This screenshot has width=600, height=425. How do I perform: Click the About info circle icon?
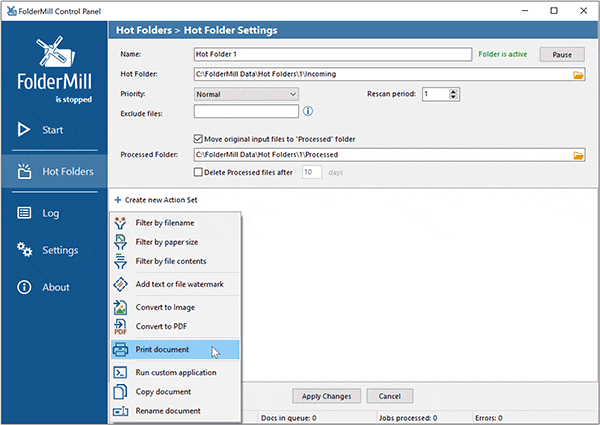[x=24, y=287]
